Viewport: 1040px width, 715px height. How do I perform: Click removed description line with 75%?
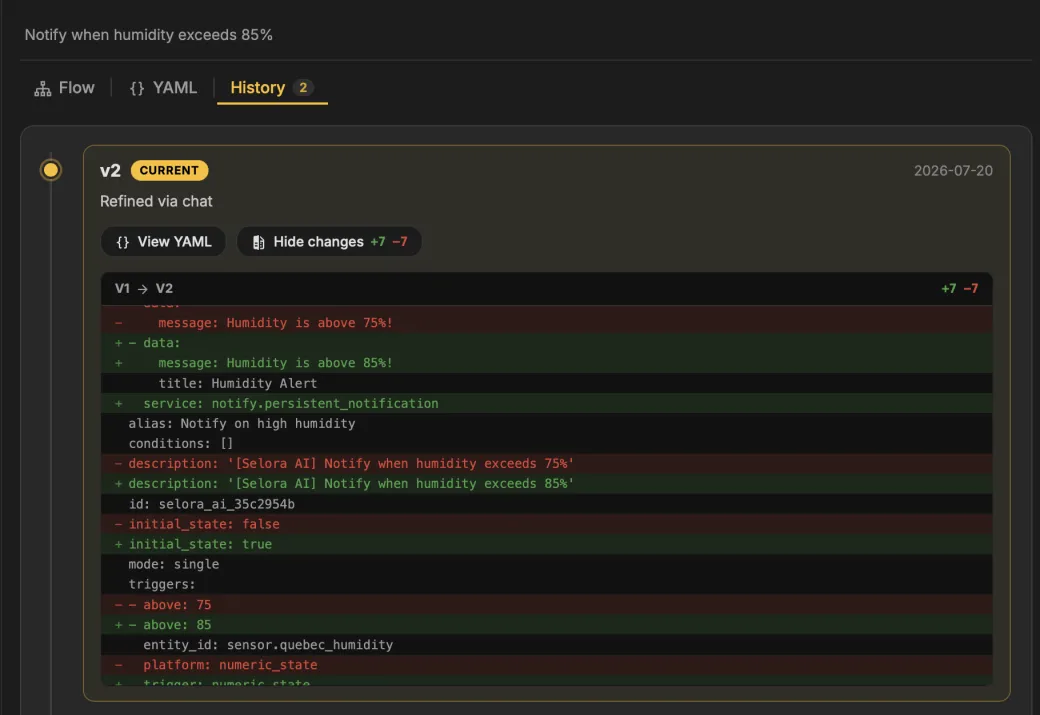tap(547, 464)
